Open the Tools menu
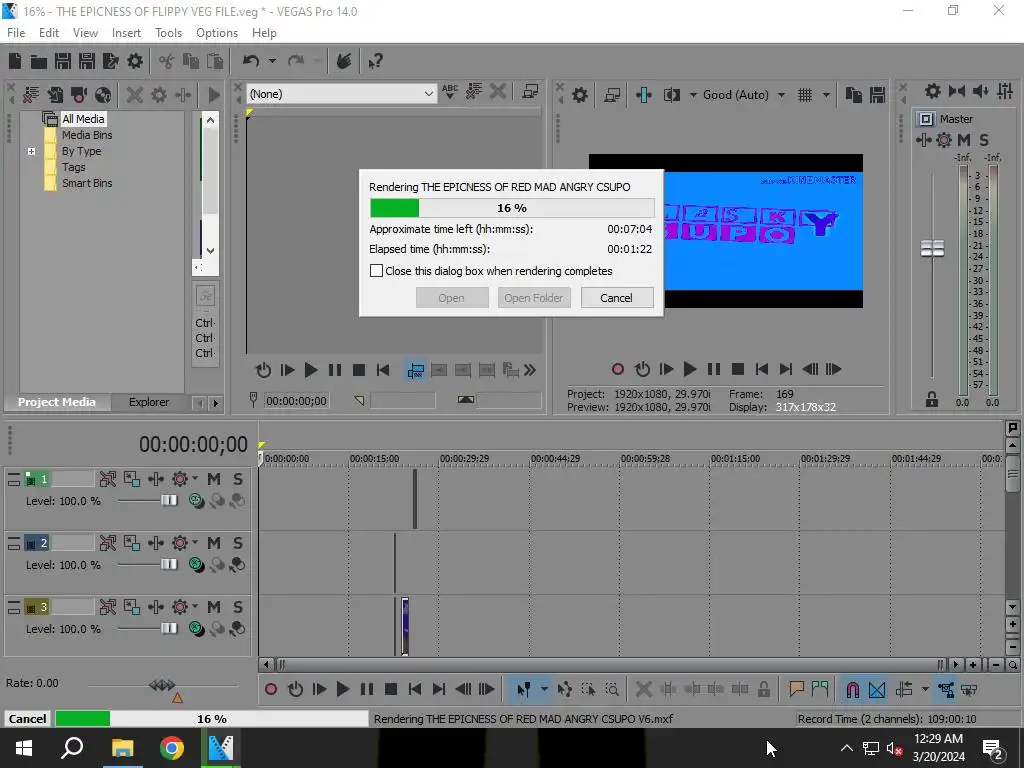 pyautogui.click(x=168, y=33)
